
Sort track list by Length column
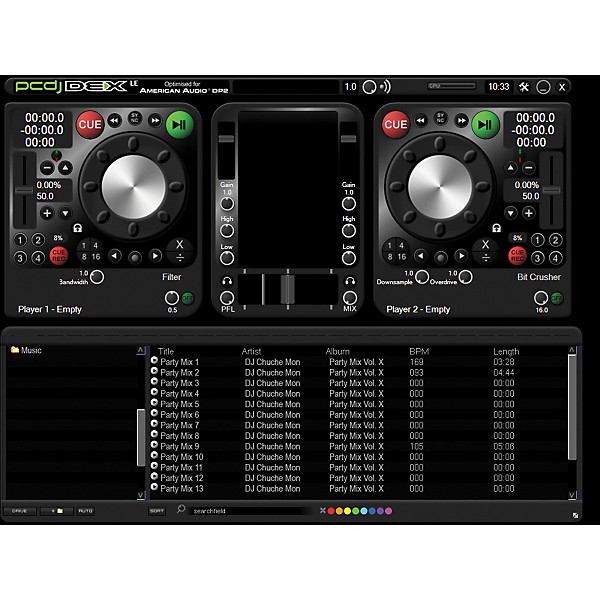(x=506, y=351)
